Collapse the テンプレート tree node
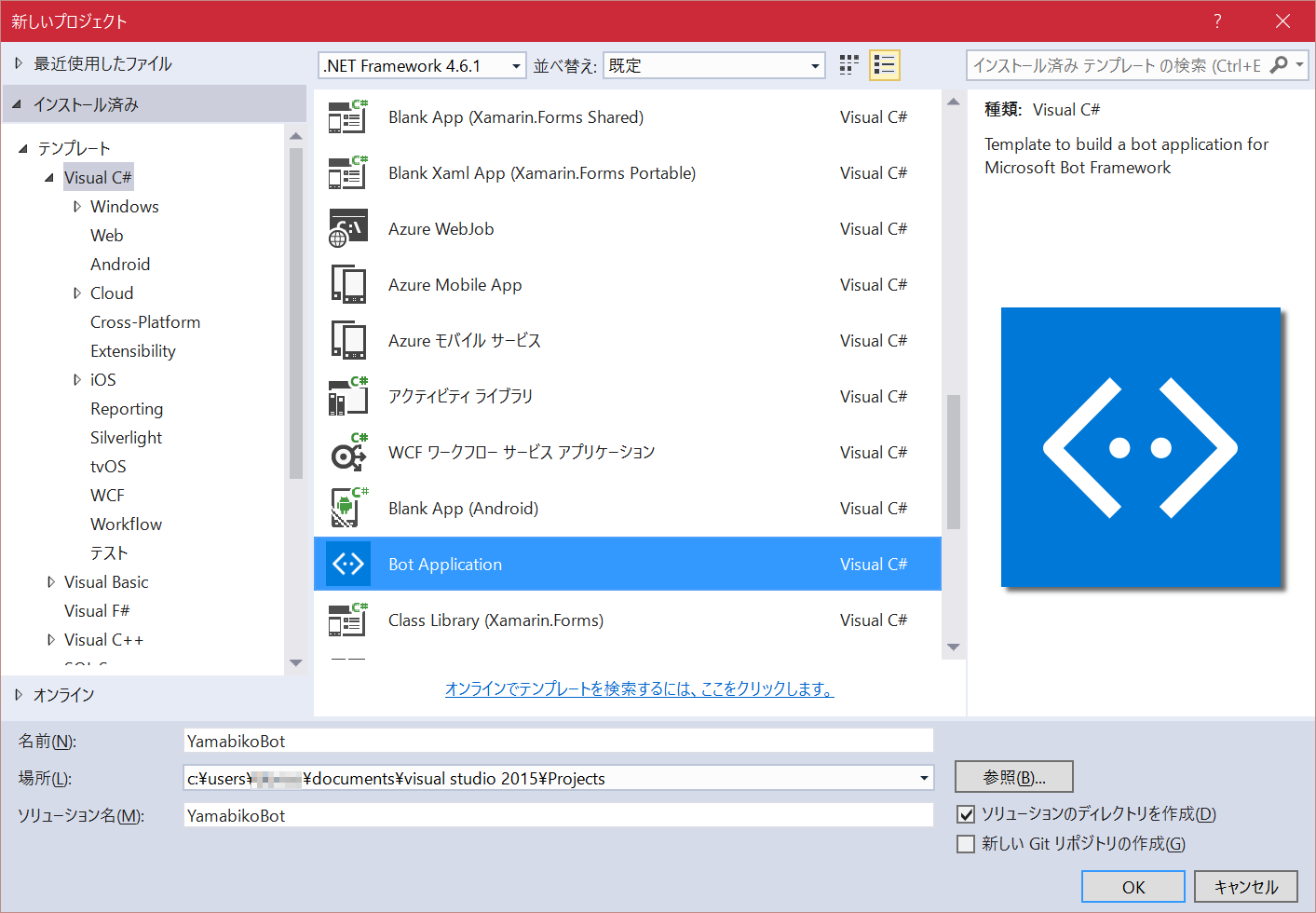This screenshot has width=1316, height=913. [x=23, y=148]
